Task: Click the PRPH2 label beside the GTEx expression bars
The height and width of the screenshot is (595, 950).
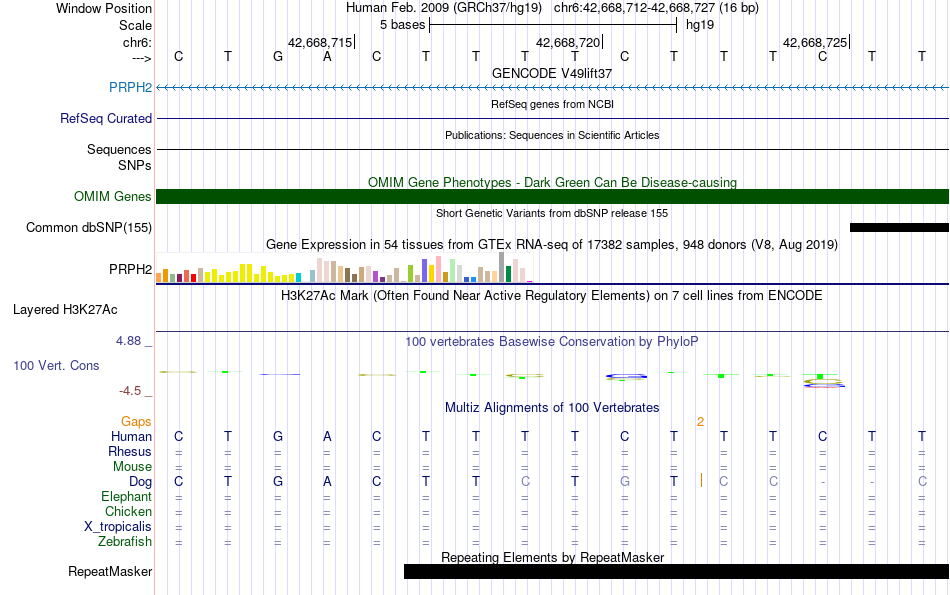Action: [x=130, y=269]
